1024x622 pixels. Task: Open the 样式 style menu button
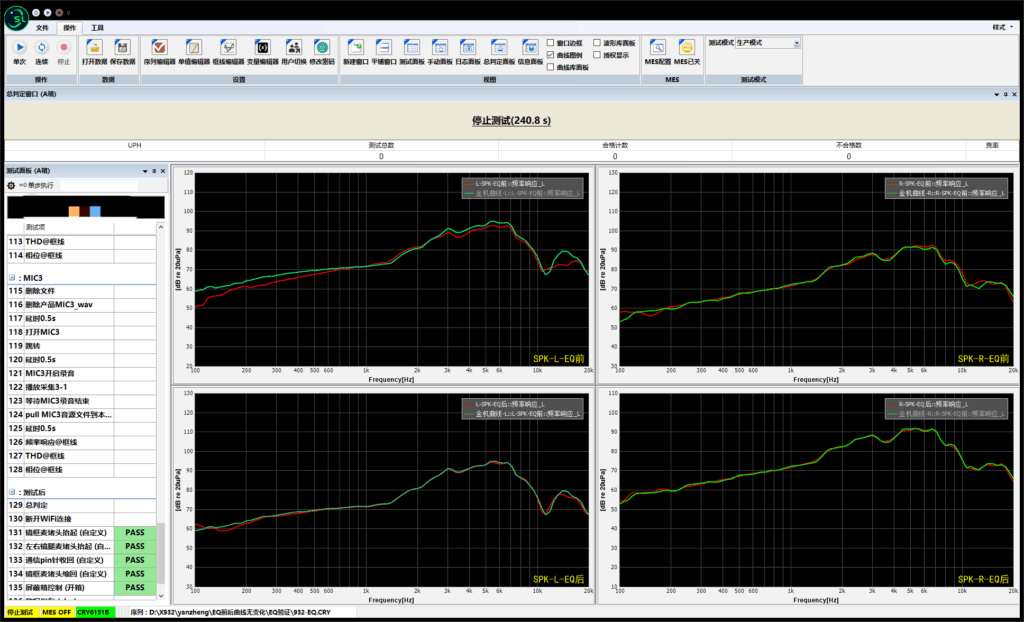(x=1000, y=27)
